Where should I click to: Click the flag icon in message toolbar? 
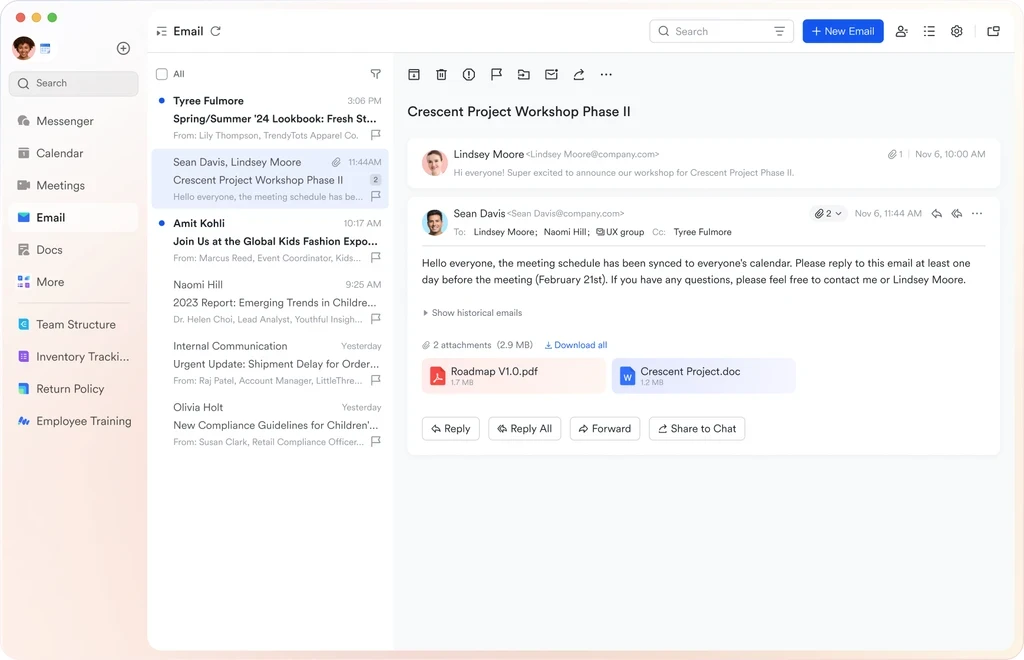[x=496, y=75]
